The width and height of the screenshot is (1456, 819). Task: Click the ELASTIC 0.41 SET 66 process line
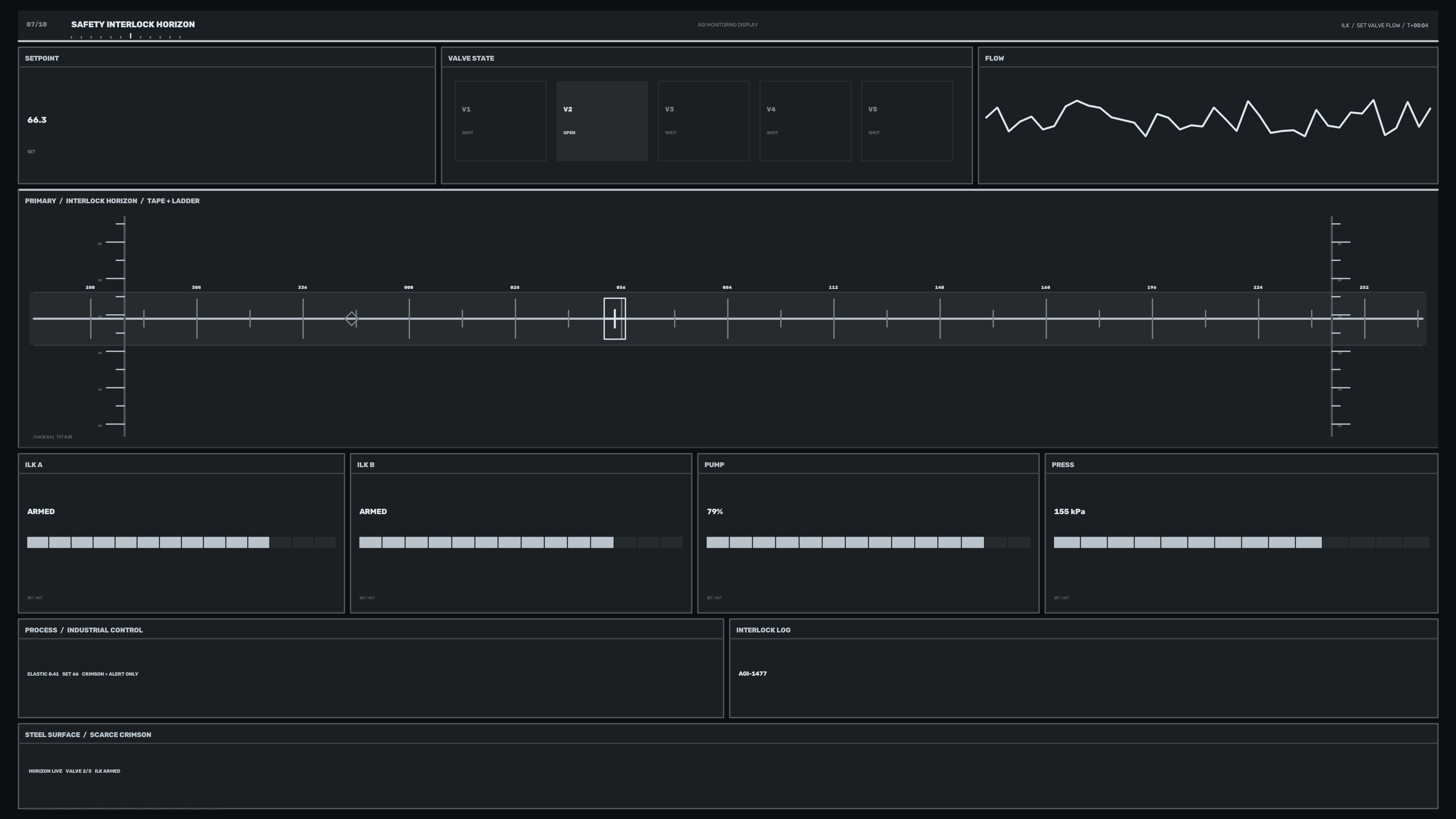(x=83, y=674)
